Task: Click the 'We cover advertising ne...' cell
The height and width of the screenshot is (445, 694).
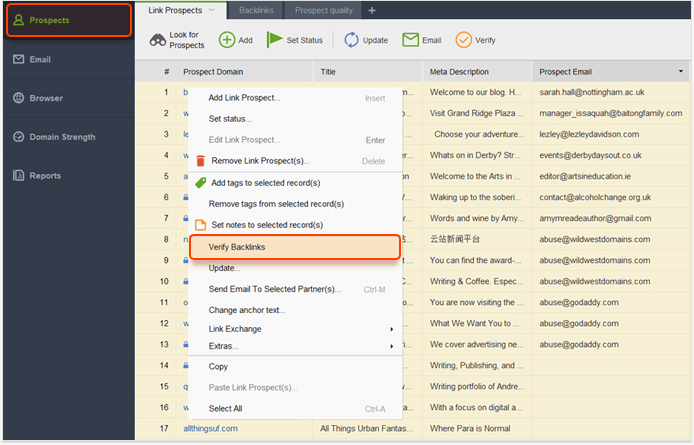Action: tap(477, 344)
